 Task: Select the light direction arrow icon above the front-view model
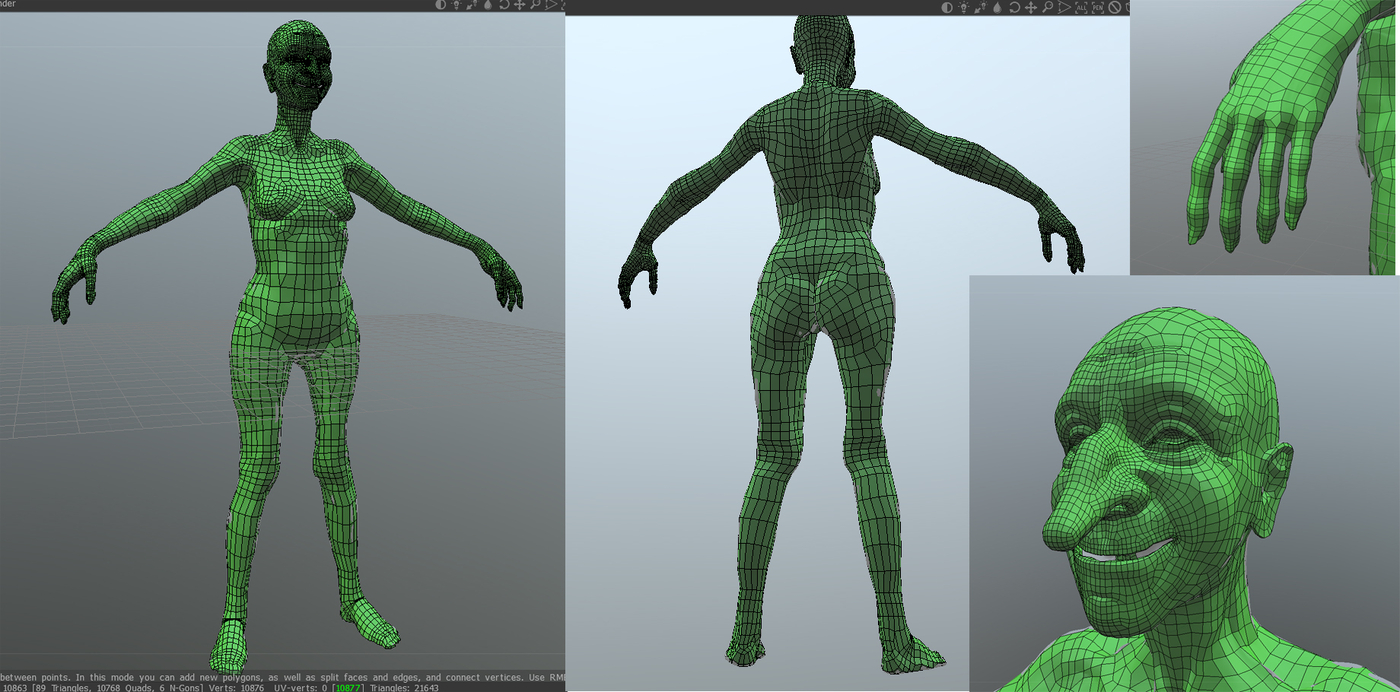(472, 4)
